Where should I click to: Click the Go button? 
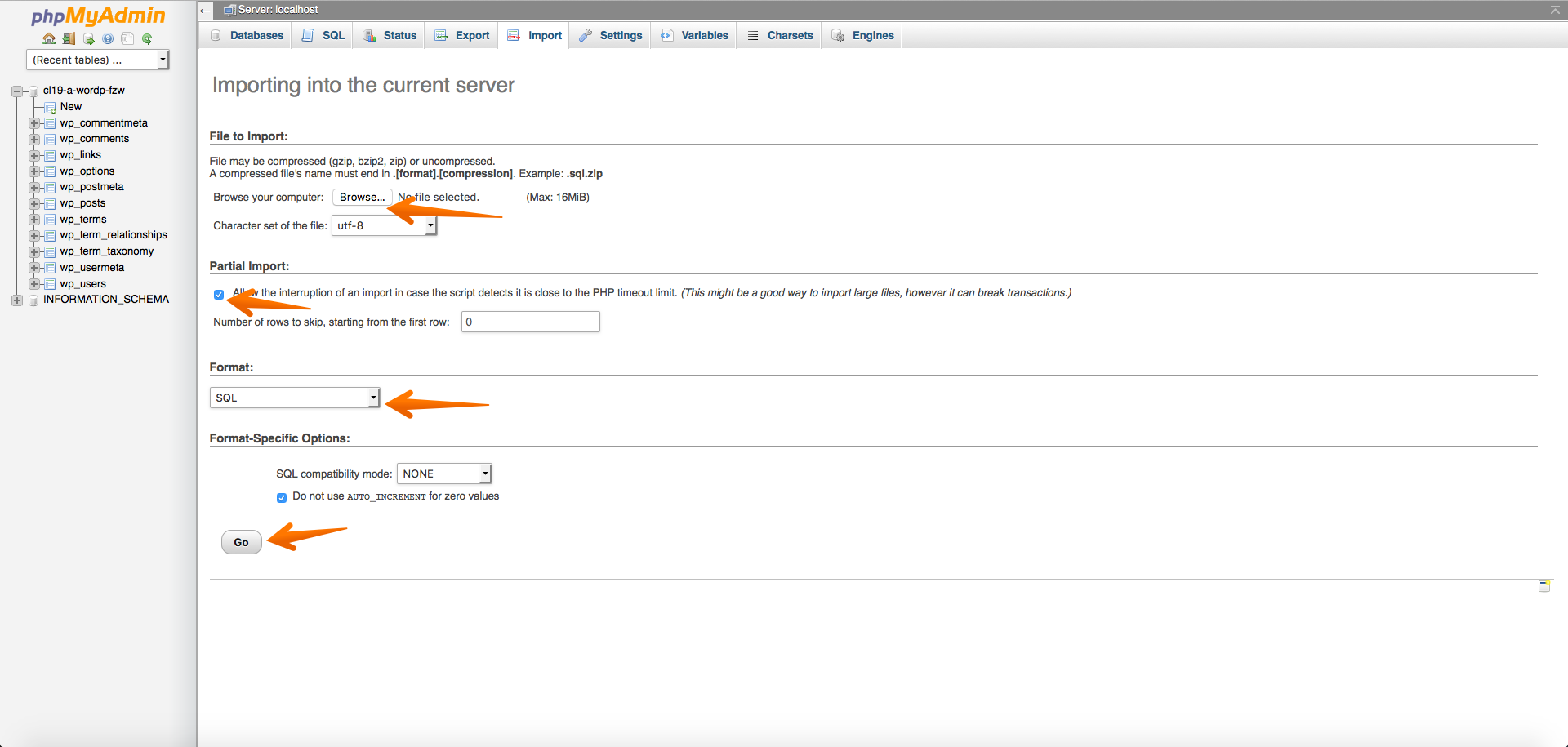click(x=241, y=542)
